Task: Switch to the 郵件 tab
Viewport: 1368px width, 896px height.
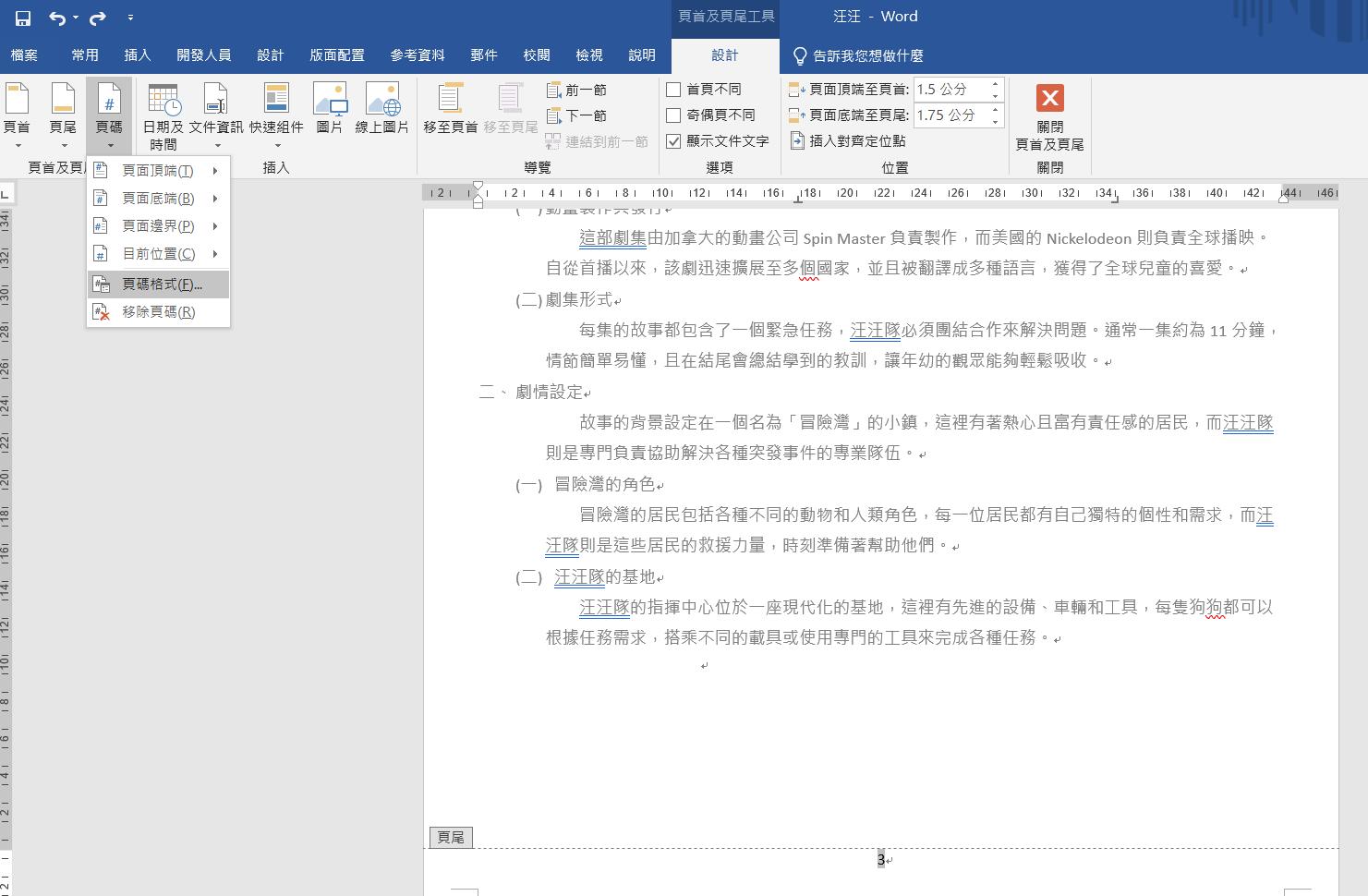Action: (x=484, y=55)
